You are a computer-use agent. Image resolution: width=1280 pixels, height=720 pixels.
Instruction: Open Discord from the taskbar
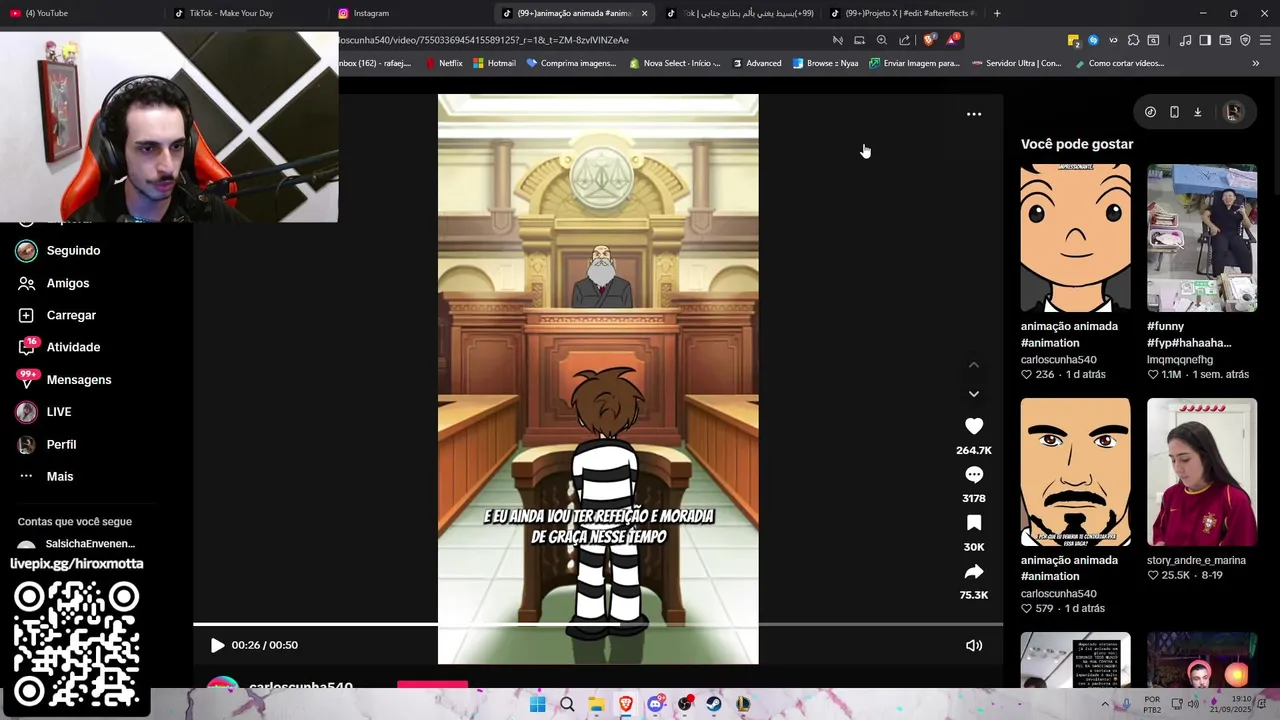click(x=655, y=704)
